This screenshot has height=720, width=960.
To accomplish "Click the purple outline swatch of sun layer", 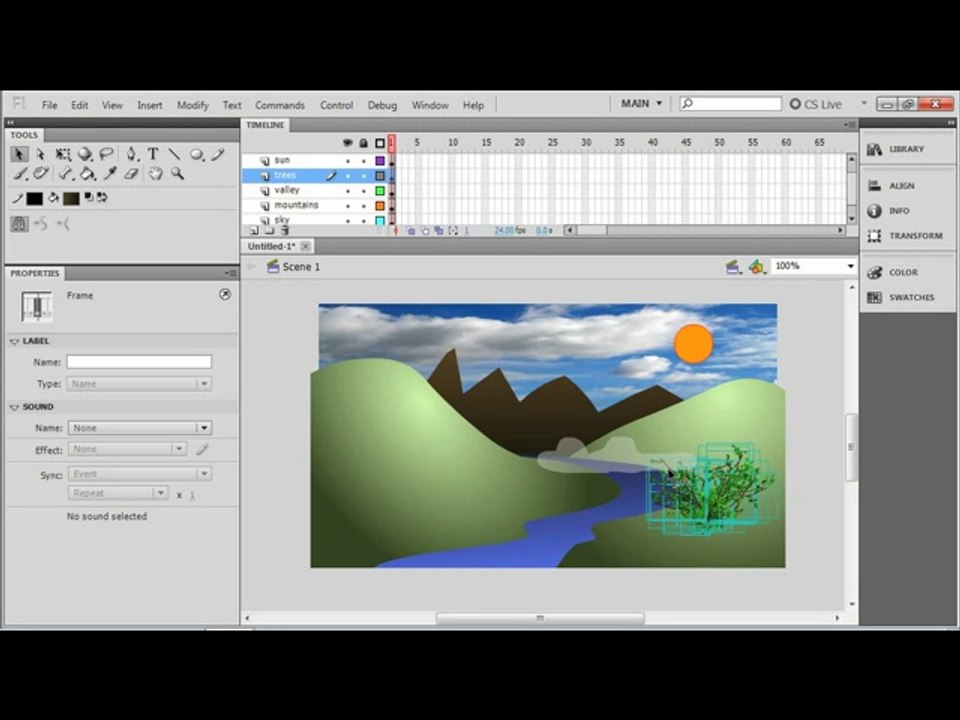I will click(x=380, y=161).
